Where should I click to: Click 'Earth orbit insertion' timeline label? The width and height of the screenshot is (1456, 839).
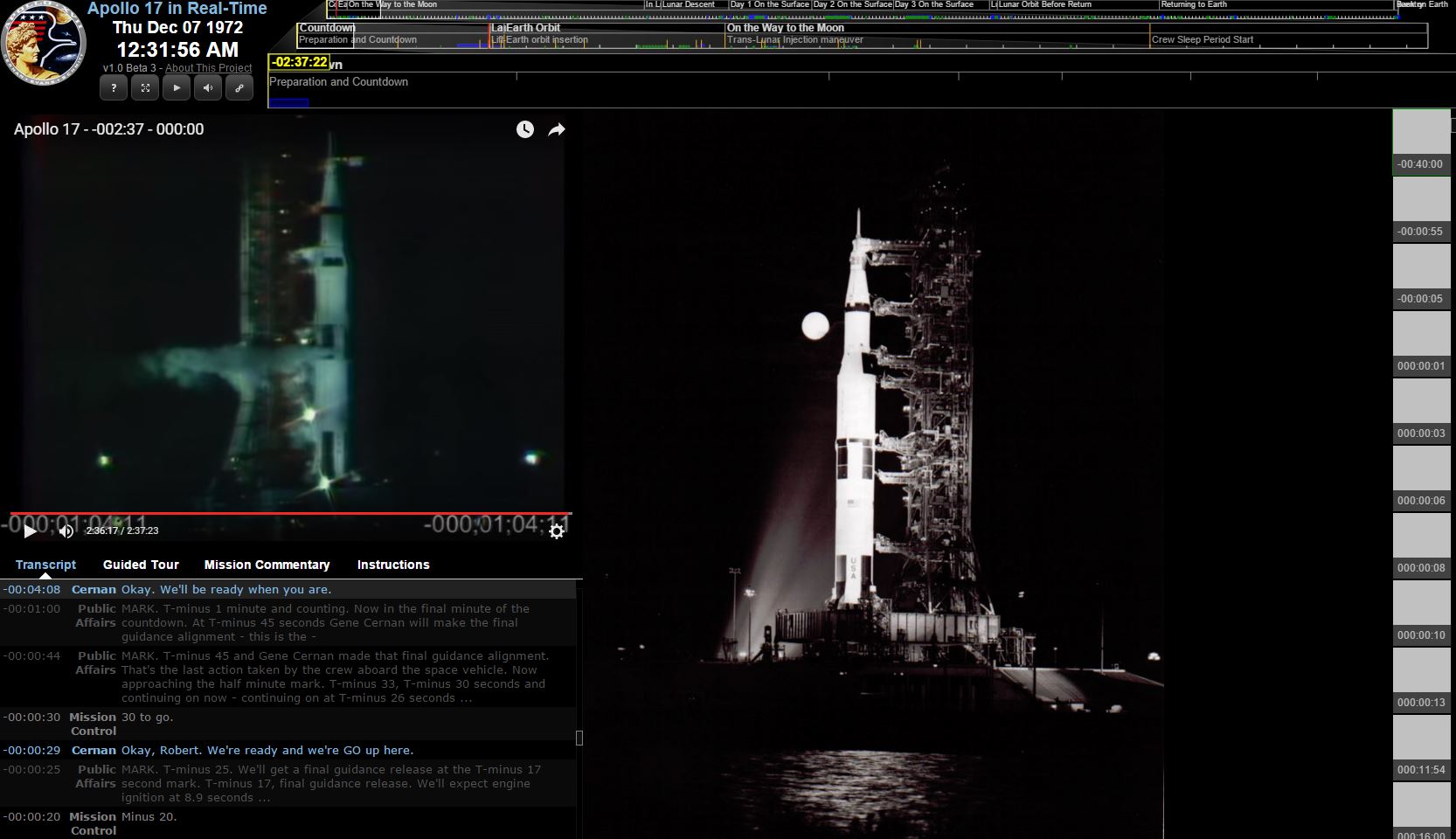(x=547, y=40)
